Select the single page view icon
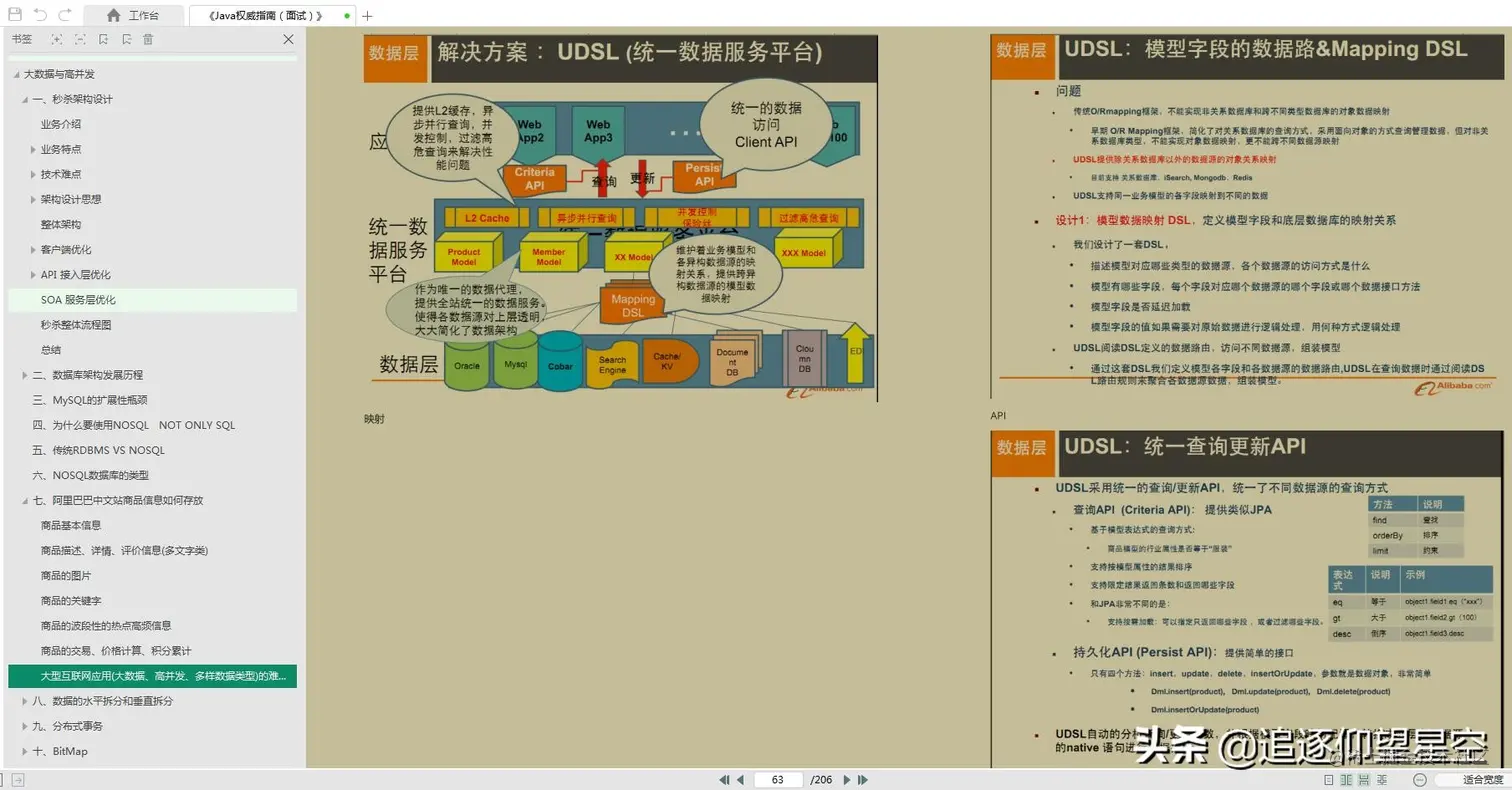1512x790 pixels. coord(1328,780)
